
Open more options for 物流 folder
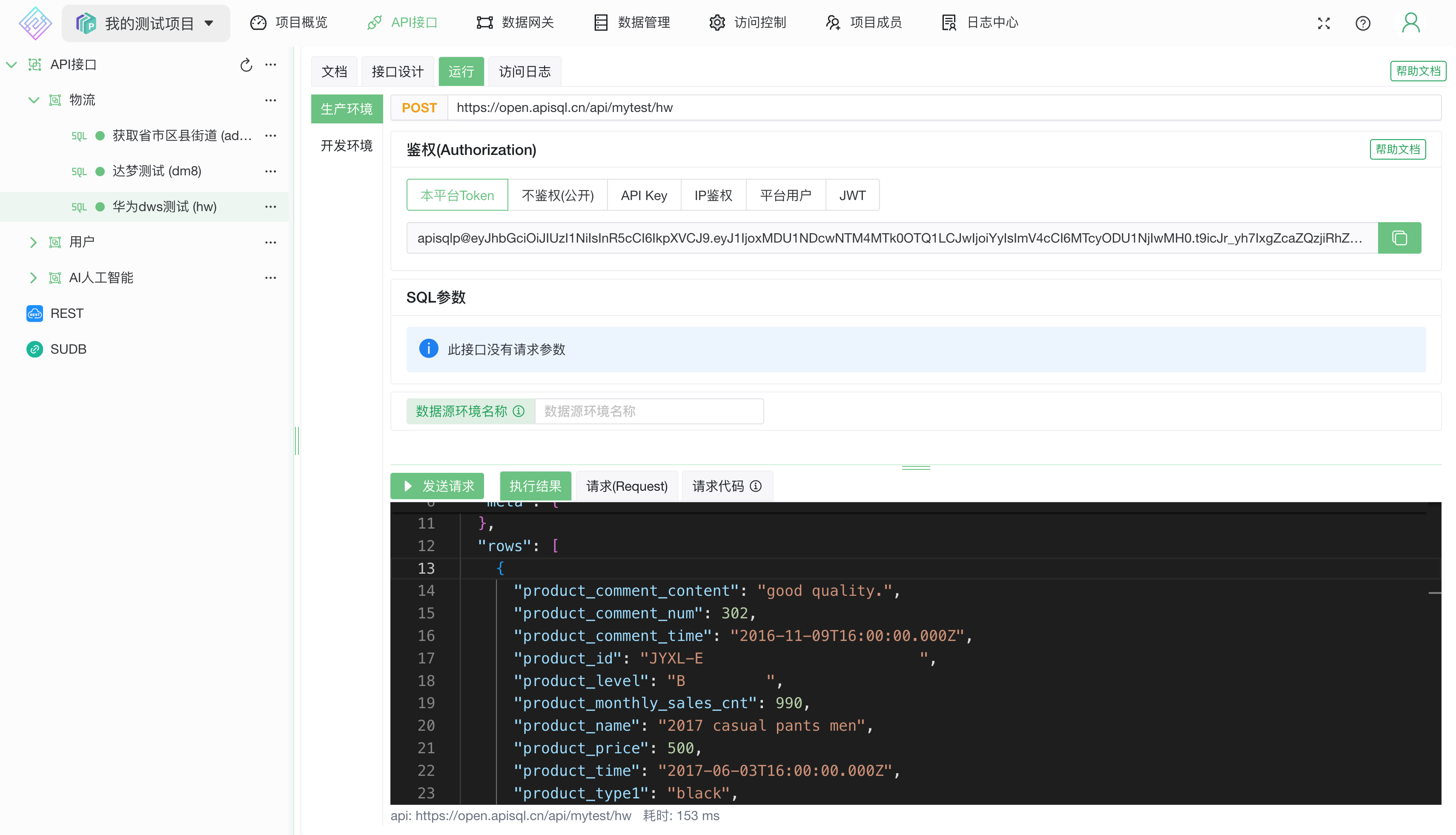[271, 100]
